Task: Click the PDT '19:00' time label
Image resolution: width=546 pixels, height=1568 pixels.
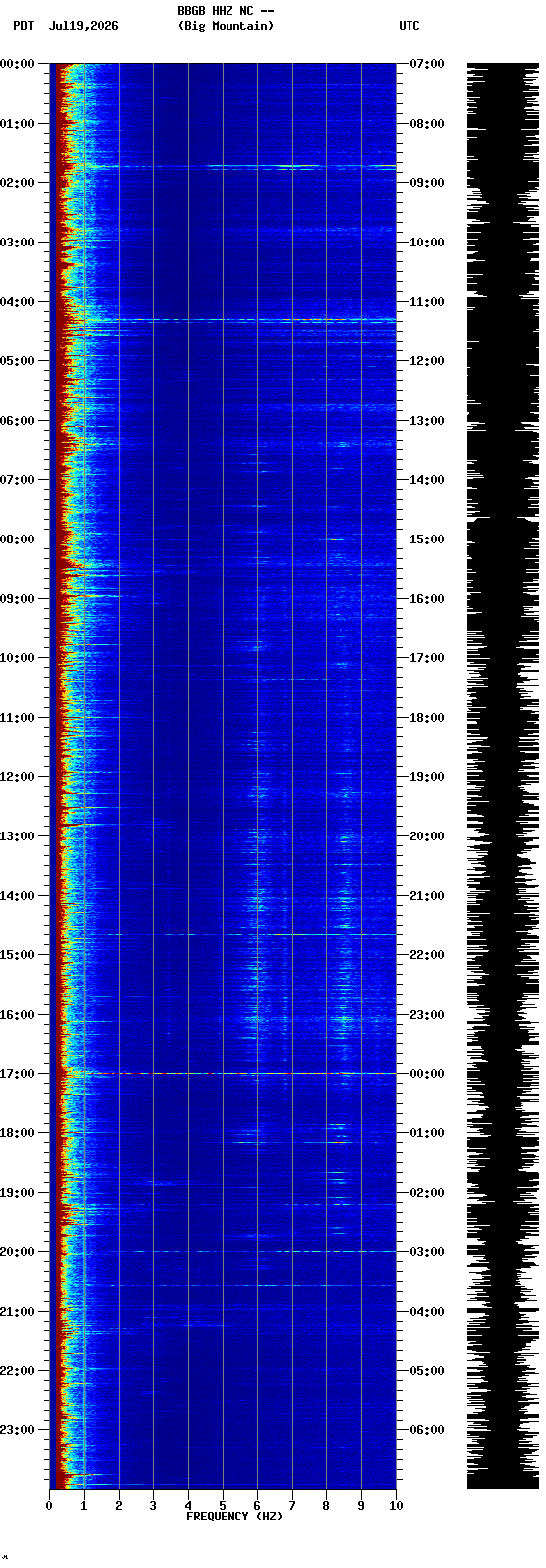Action: pyautogui.click(x=17, y=1193)
